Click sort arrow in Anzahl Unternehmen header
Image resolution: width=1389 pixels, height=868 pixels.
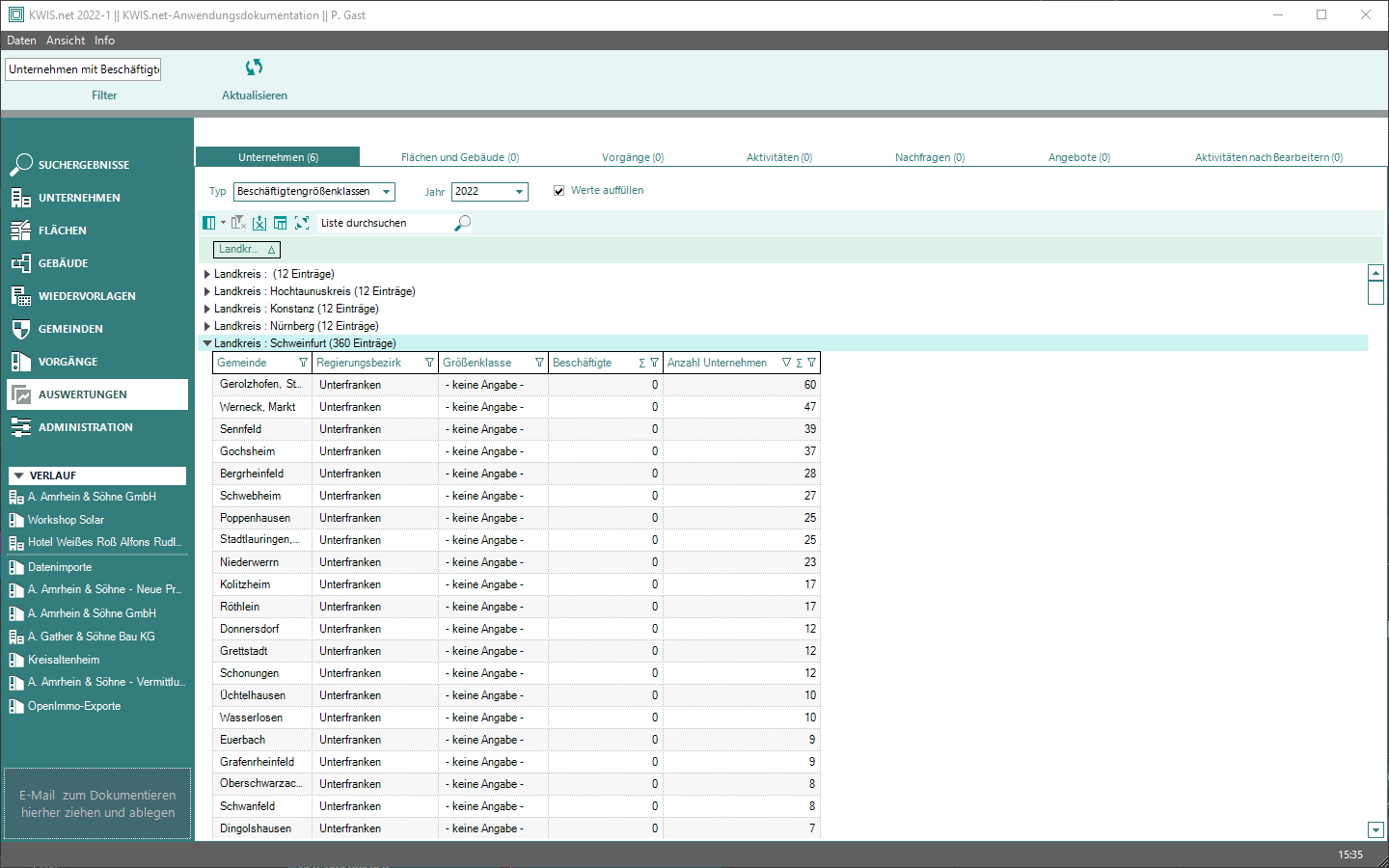[786, 363]
